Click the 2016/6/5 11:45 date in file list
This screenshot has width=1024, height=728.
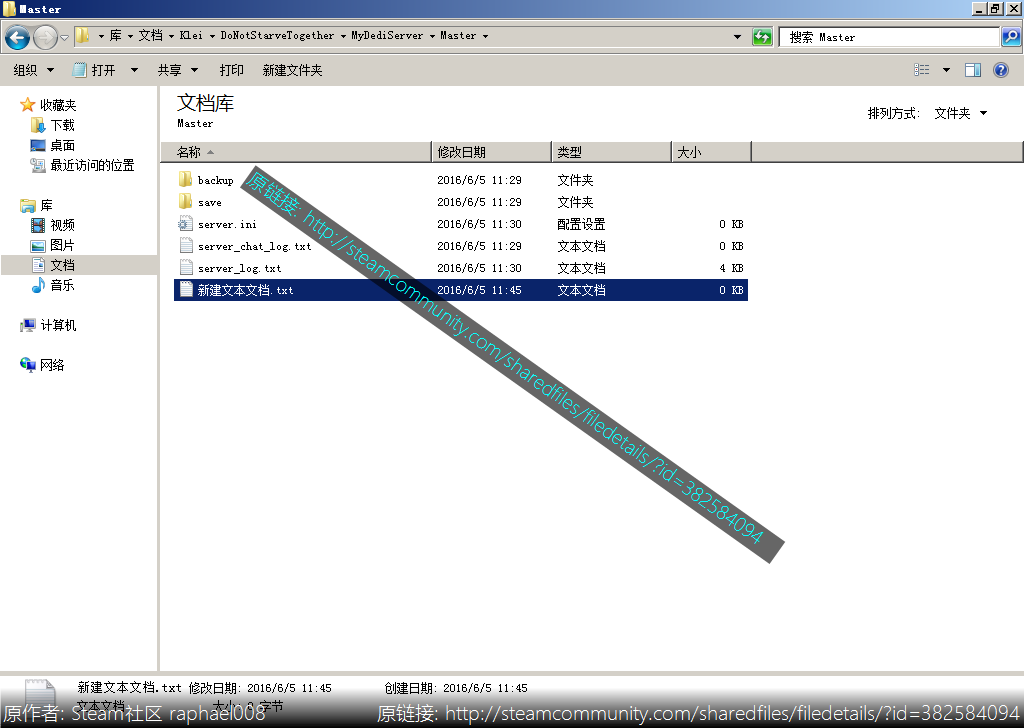click(479, 290)
